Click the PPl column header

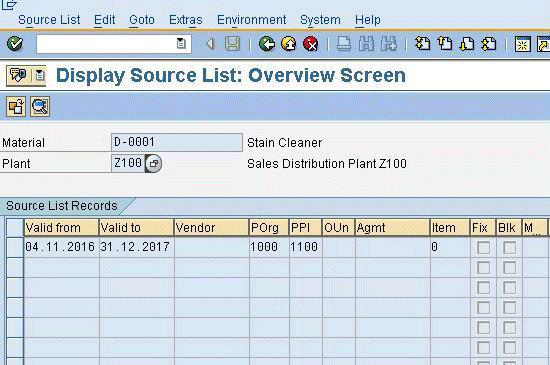pos(306,228)
